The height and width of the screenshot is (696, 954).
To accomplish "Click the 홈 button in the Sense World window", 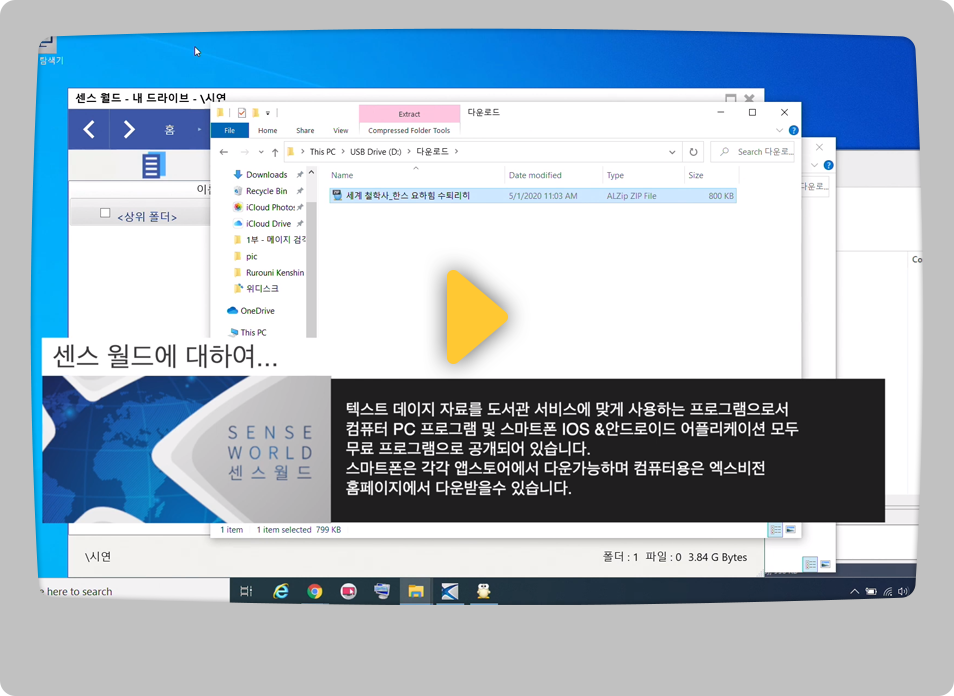I will pyautogui.click(x=170, y=129).
